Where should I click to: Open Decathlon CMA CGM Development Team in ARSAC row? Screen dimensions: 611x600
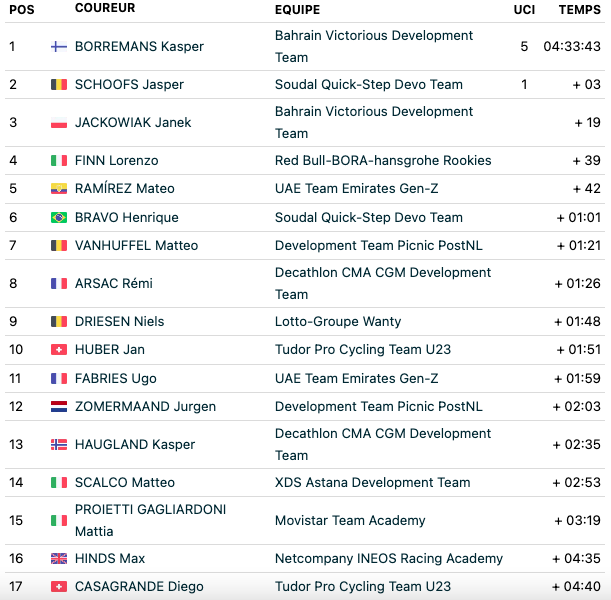tap(383, 283)
